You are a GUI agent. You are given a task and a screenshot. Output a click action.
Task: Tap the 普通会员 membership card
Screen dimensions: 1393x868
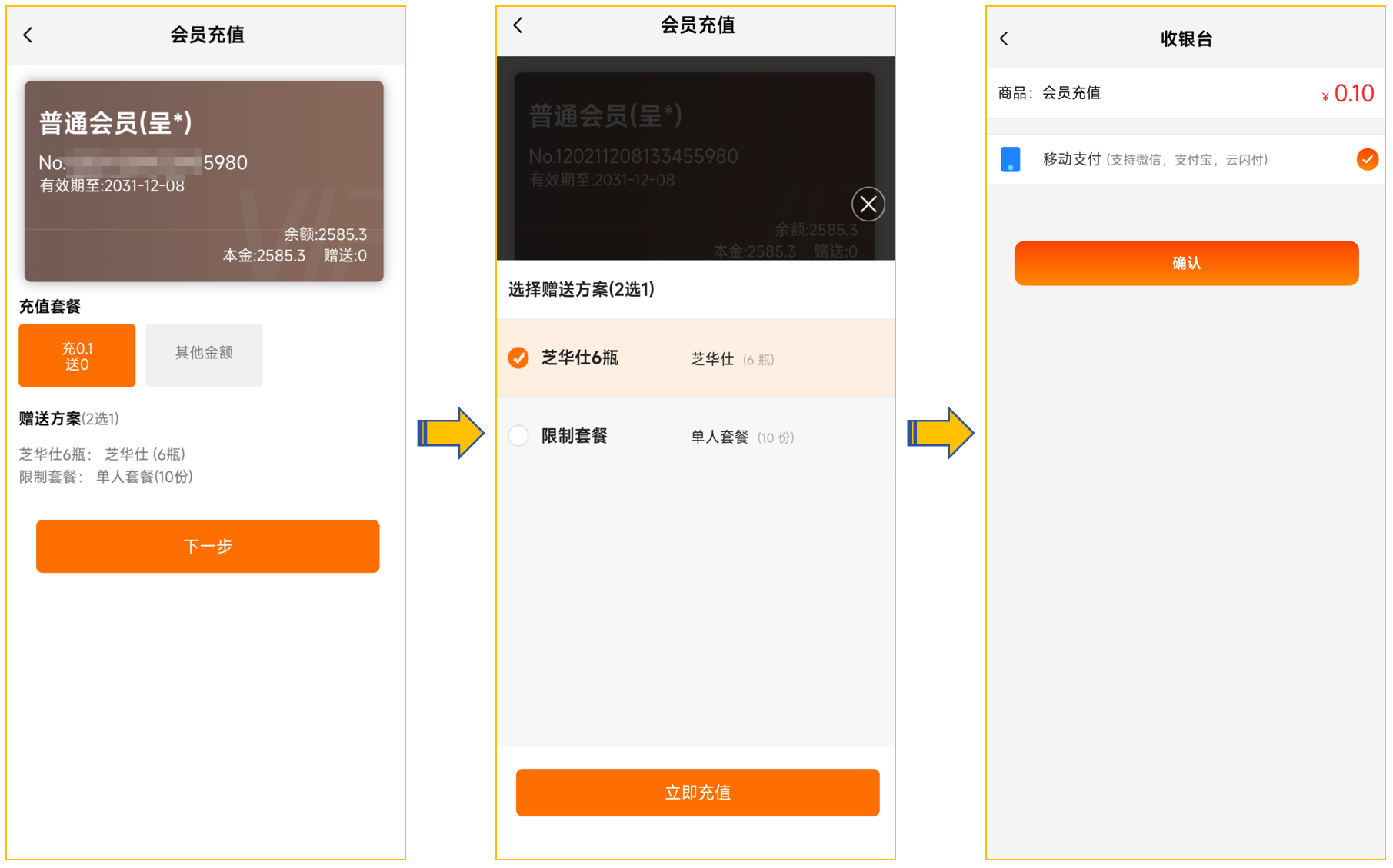[204, 181]
